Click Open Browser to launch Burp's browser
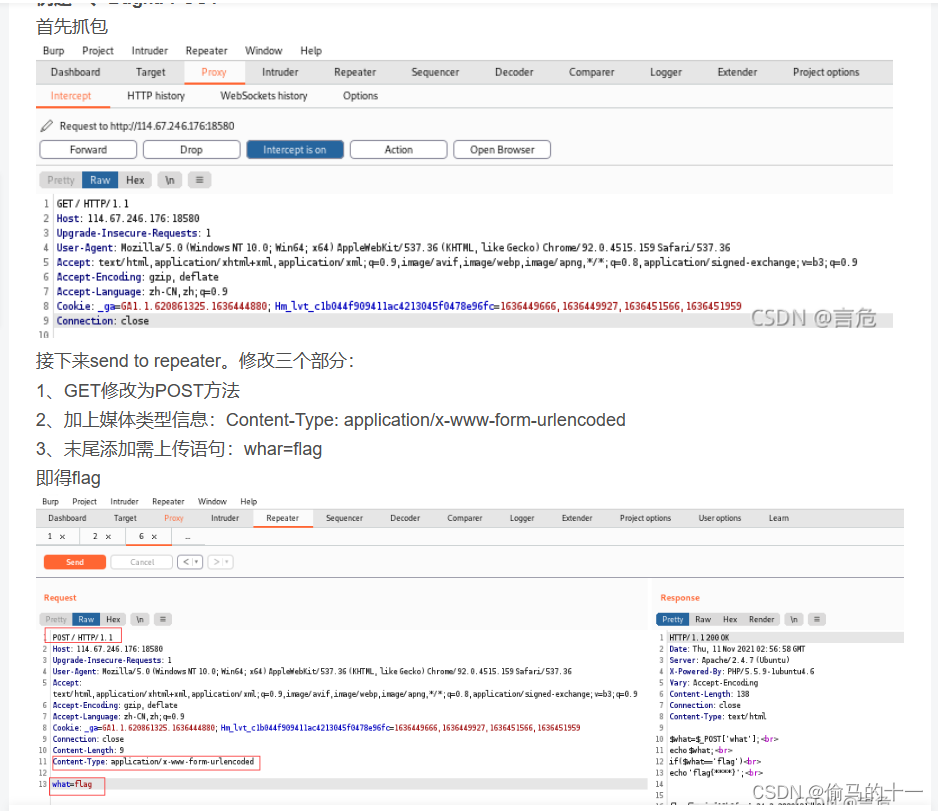The image size is (938, 811). click(501, 149)
